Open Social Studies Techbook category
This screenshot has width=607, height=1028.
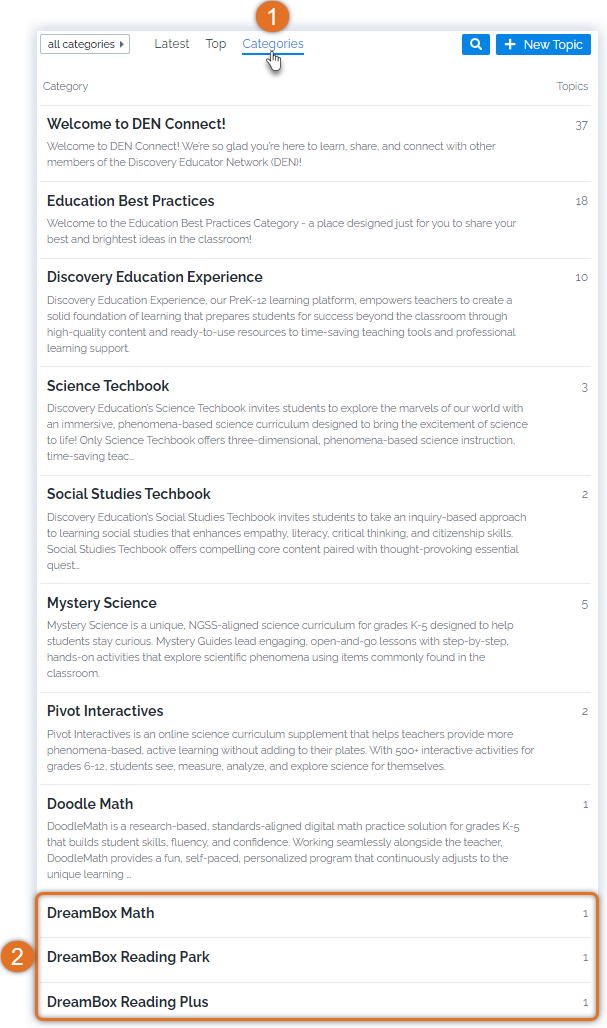[x=128, y=494]
